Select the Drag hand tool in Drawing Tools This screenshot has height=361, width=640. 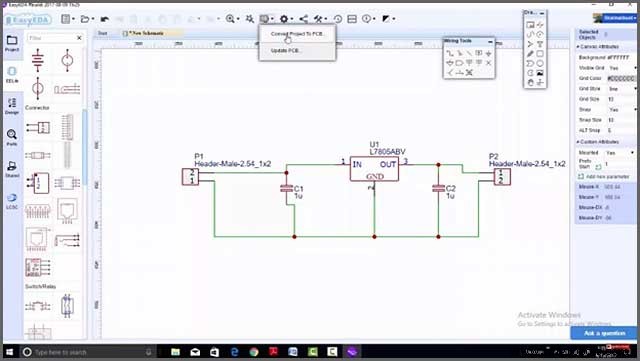(x=530, y=82)
